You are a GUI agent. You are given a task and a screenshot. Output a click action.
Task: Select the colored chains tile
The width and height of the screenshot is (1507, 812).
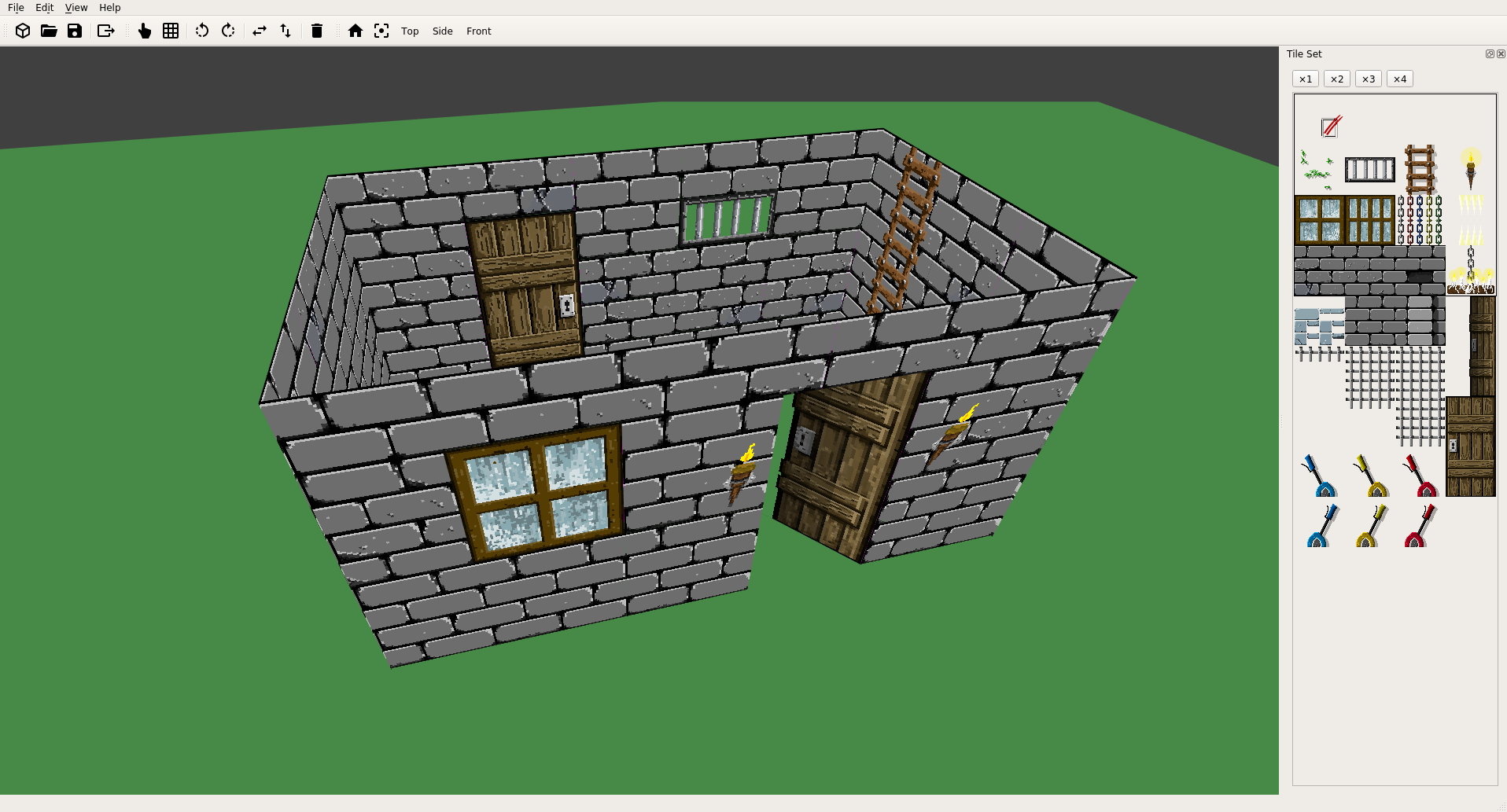pos(1420,220)
